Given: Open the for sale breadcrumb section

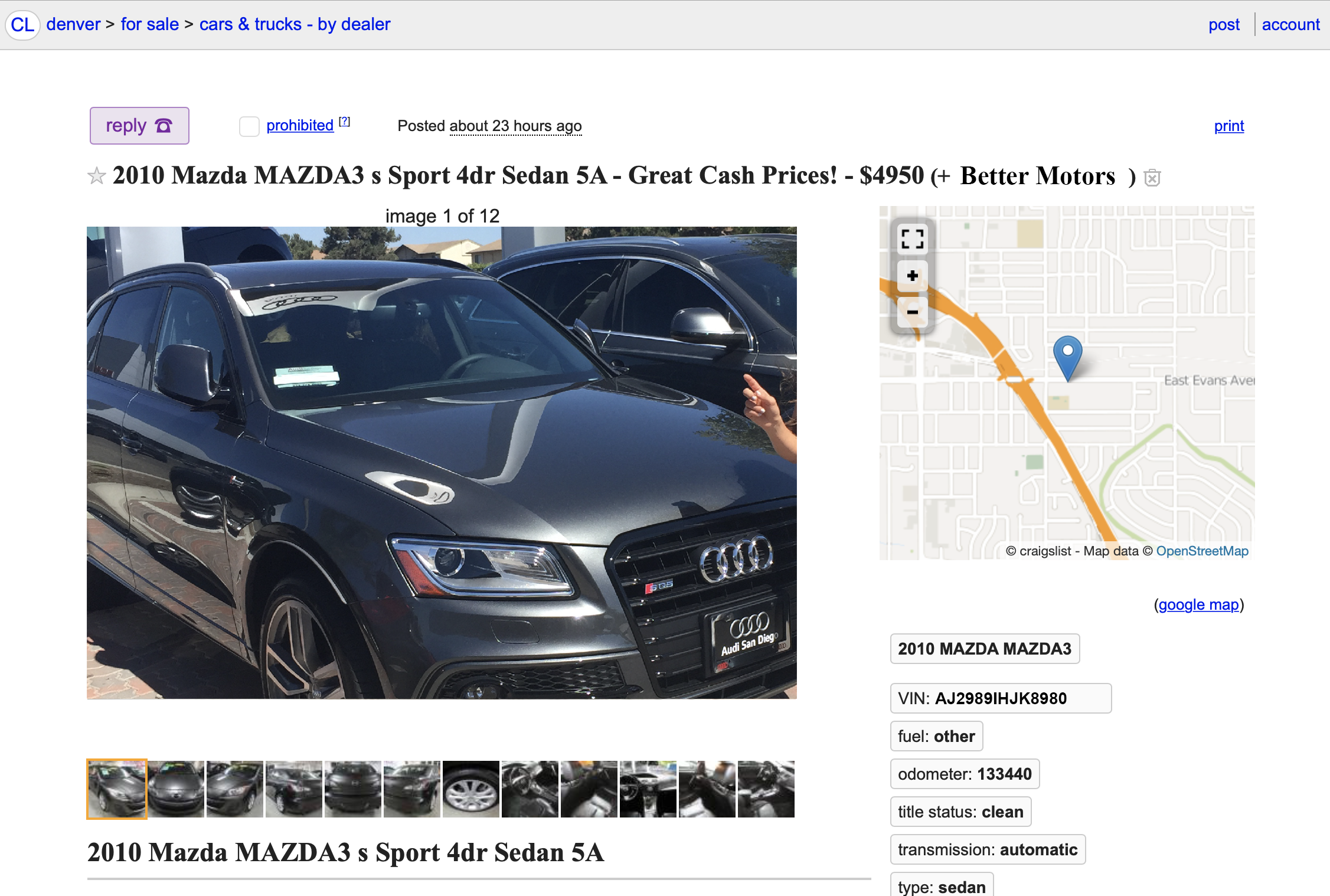Looking at the screenshot, I should click(149, 24).
